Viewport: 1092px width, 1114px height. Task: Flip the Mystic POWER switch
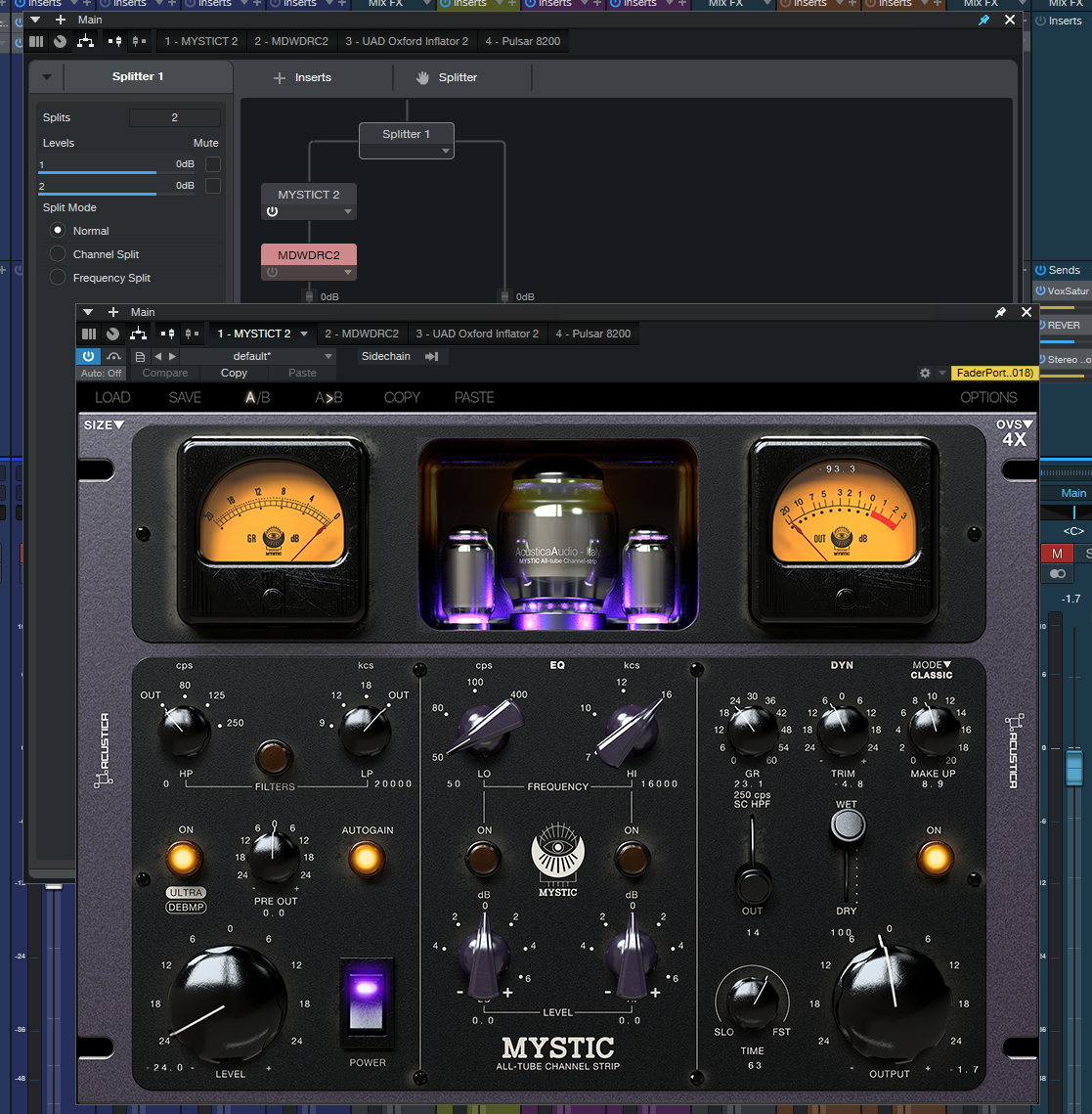pyautogui.click(x=367, y=1003)
